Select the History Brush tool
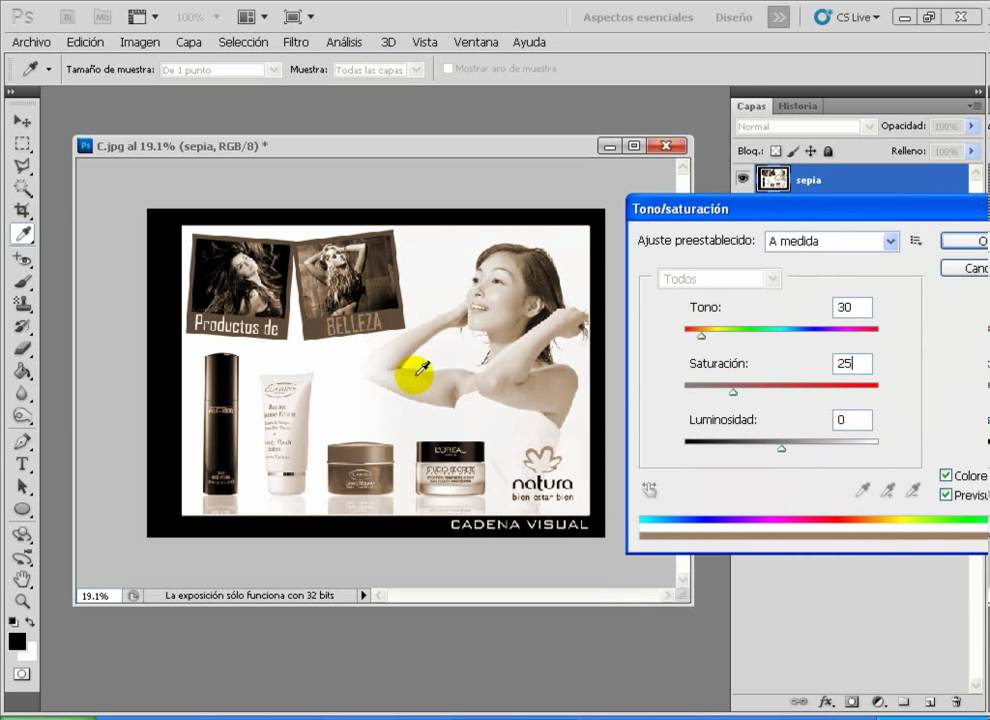Screen dimensions: 990x720 [22, 327]
